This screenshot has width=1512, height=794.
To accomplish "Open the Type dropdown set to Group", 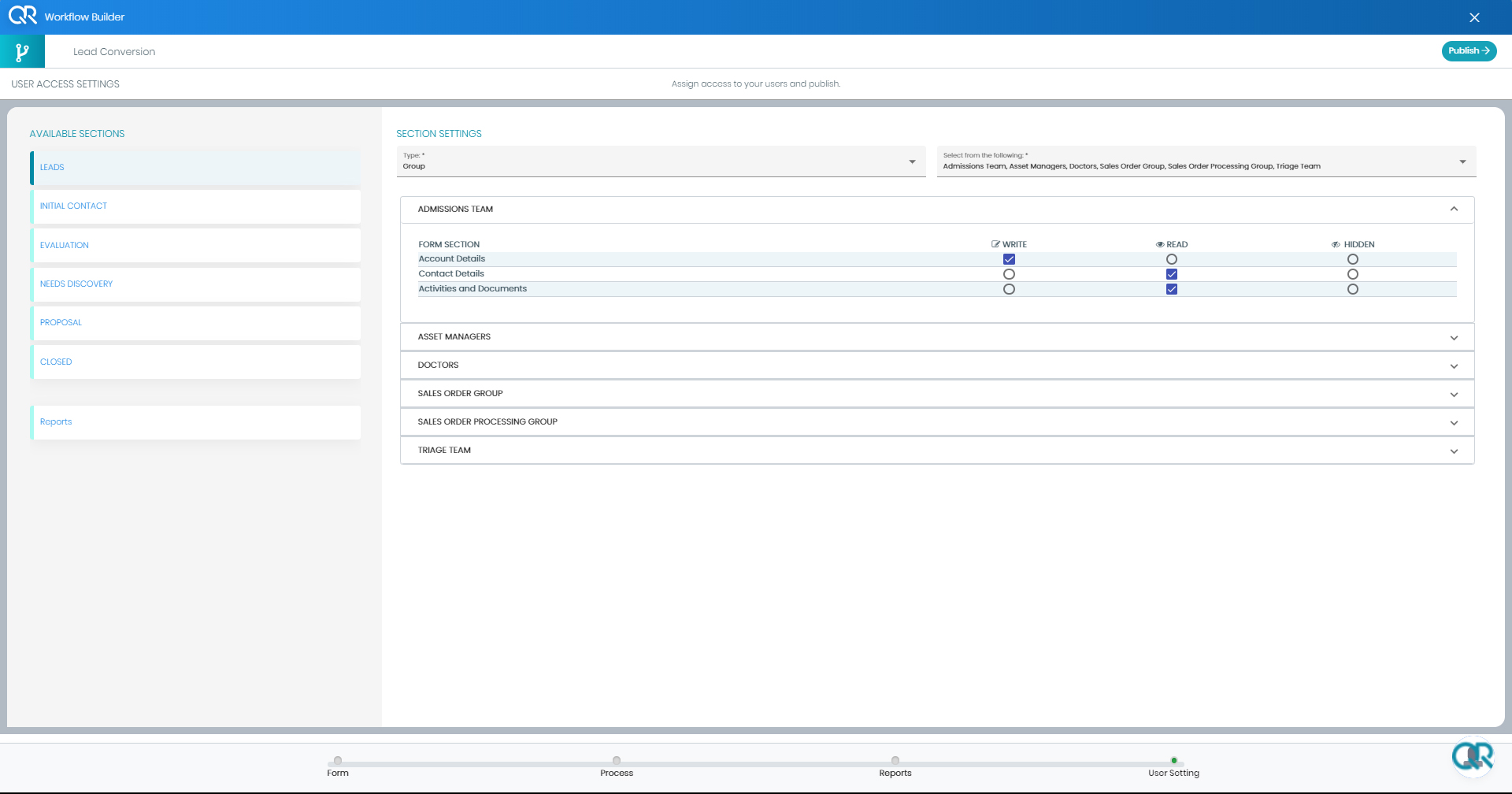I will (661, 161).
